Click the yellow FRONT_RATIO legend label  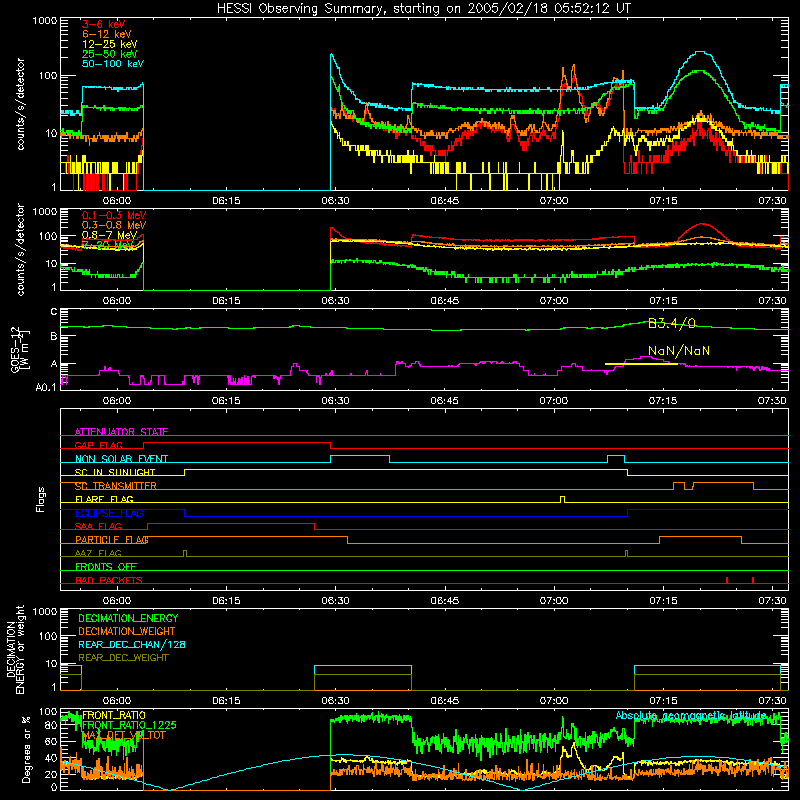pyautogui.click(x=114, y=715)
